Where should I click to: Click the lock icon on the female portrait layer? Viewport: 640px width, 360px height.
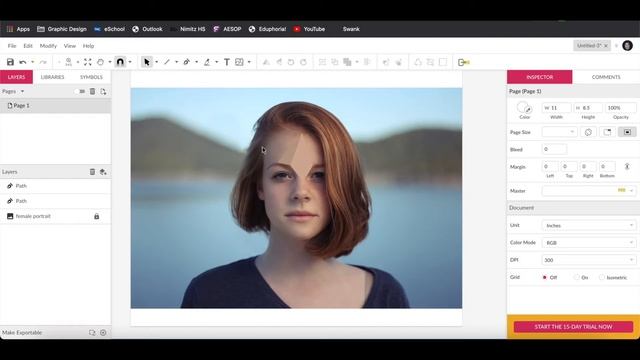(x=97, y=216)
